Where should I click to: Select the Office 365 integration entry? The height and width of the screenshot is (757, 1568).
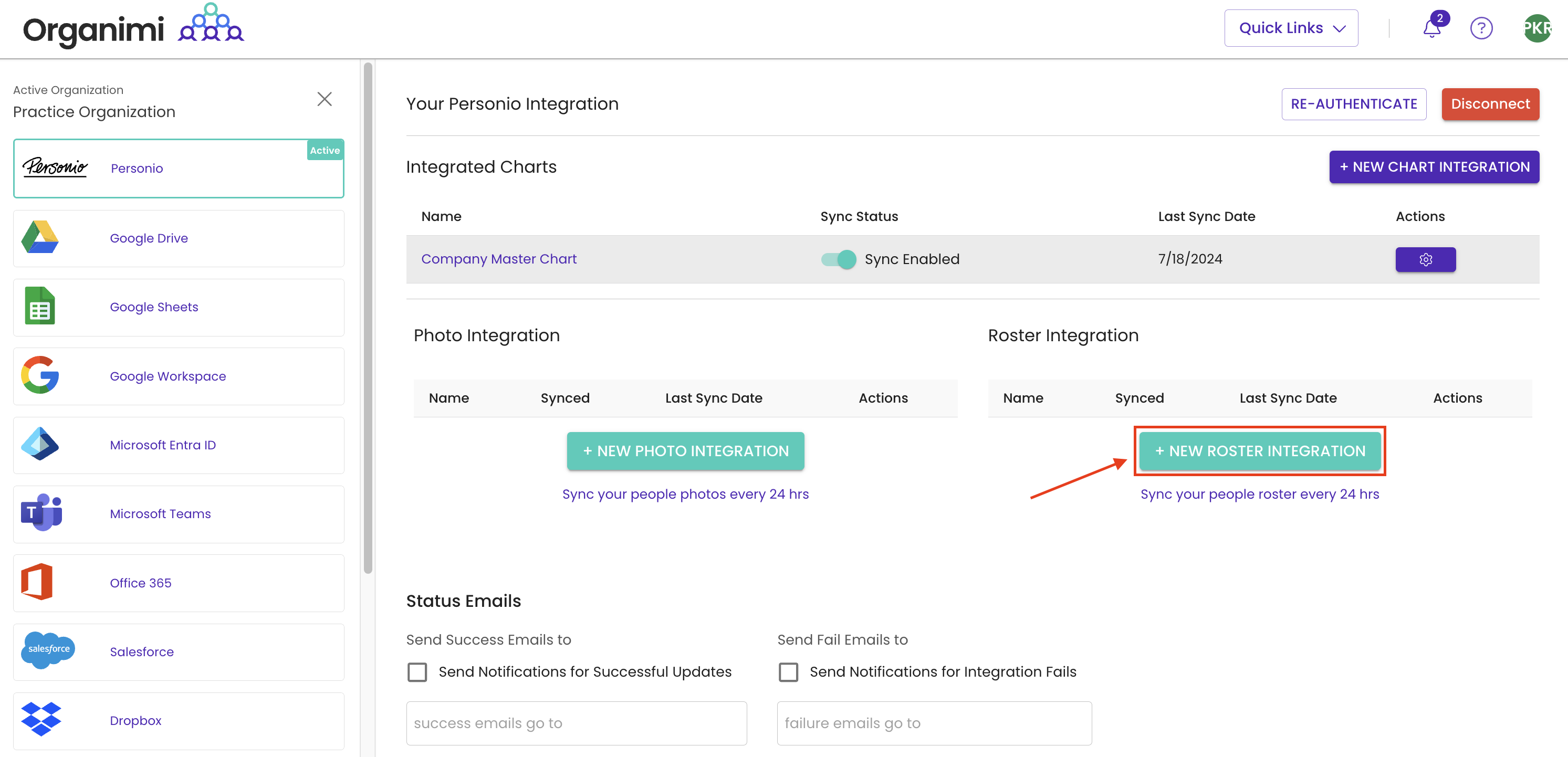pos(179,583)
